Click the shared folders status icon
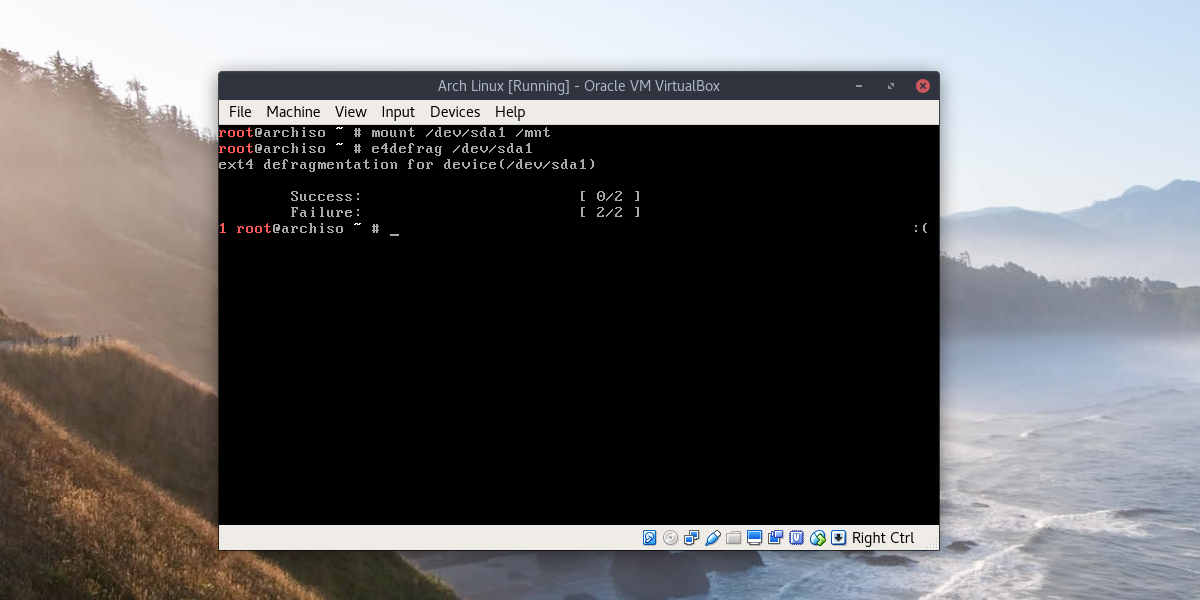The image size is (1200, 600). [x=733, y=538]
